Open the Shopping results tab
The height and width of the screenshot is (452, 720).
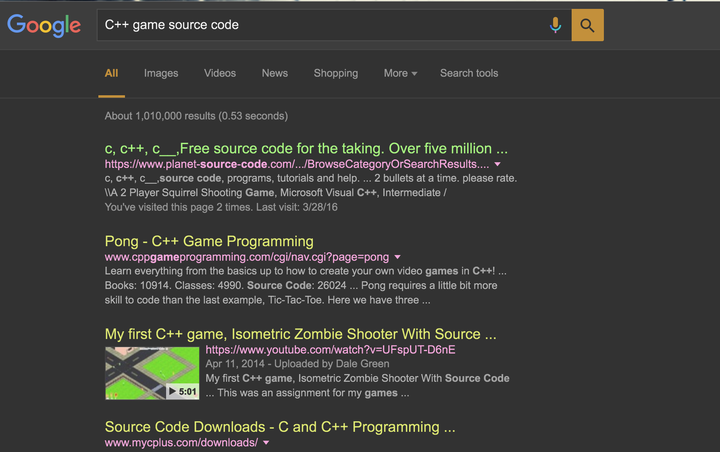(x=336, y=73)
